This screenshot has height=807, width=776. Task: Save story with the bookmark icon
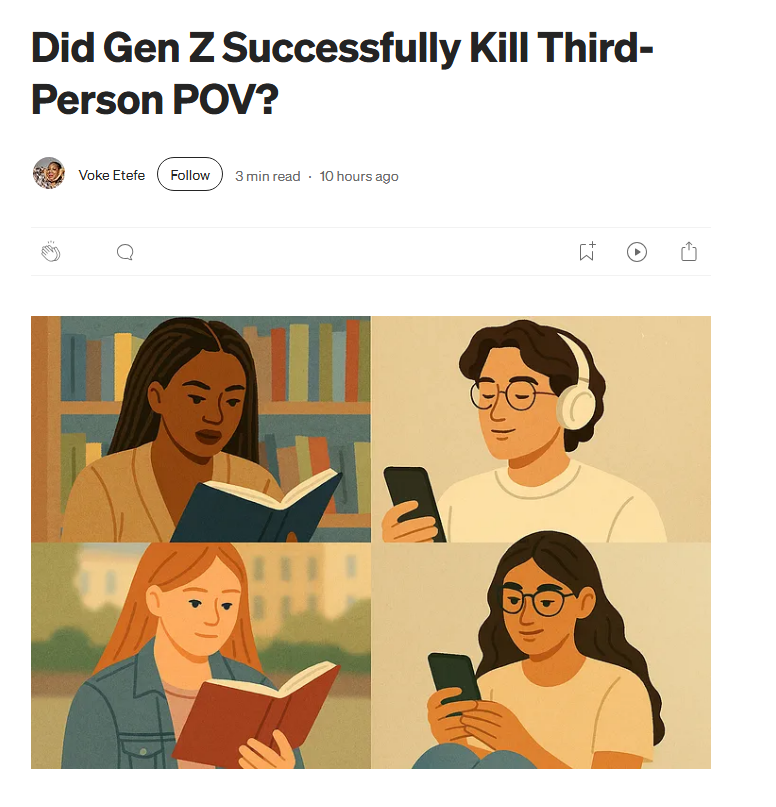tap(587, 251)
